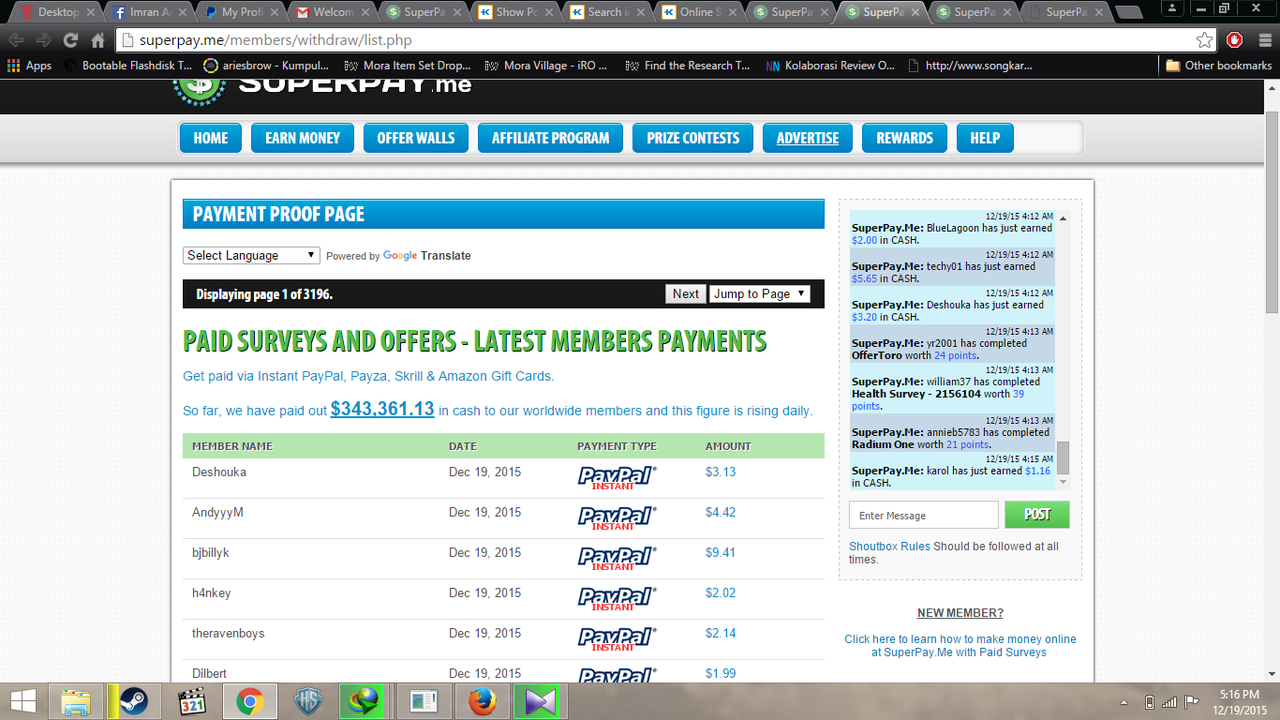Viewport: 1280px width, 720px height.
Task: Open the $9.41 amount link for bjbillyk
Action: (720, 552)
